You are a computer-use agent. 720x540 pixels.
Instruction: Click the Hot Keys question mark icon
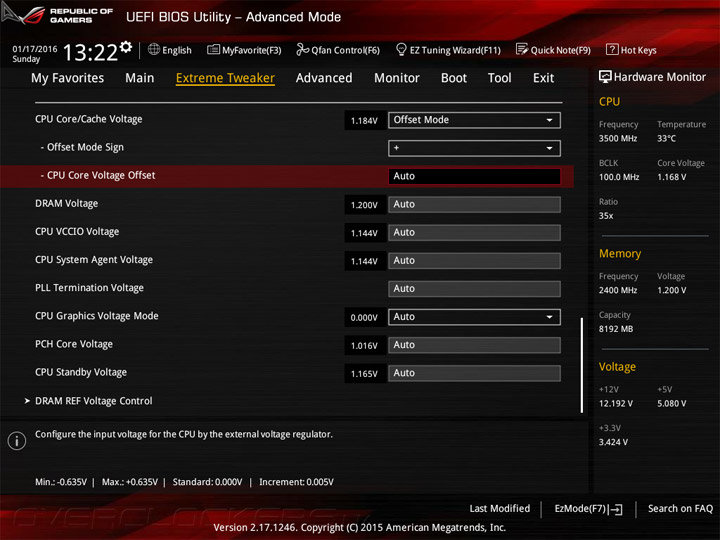(612, 49)
